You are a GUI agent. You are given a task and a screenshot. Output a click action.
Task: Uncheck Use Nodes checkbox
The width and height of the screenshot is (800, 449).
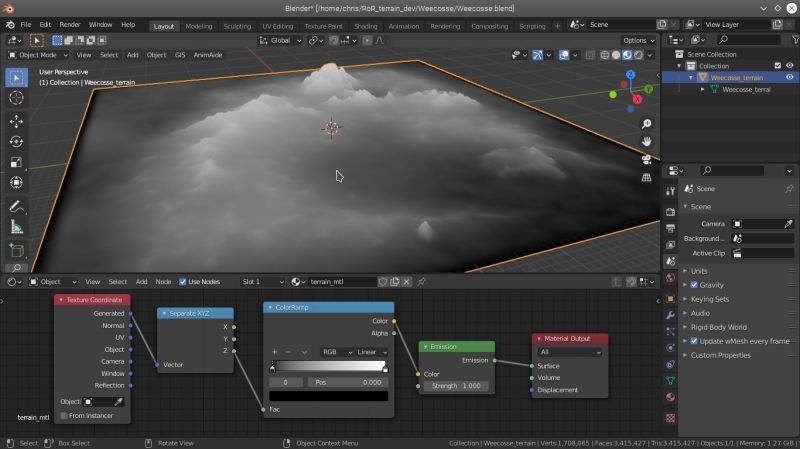182,282
